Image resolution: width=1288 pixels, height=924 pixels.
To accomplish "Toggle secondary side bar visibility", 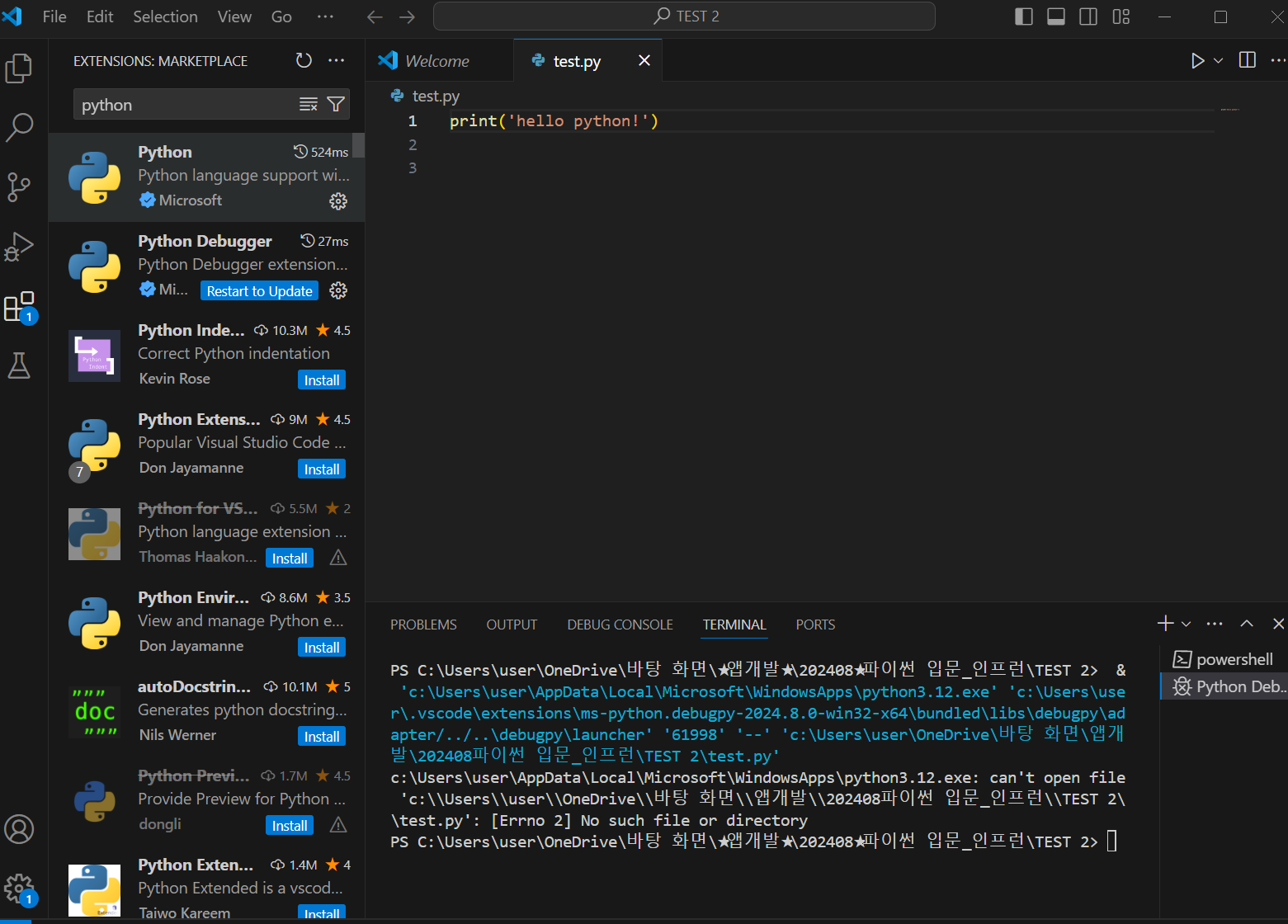I will [x=1088, y=16].
